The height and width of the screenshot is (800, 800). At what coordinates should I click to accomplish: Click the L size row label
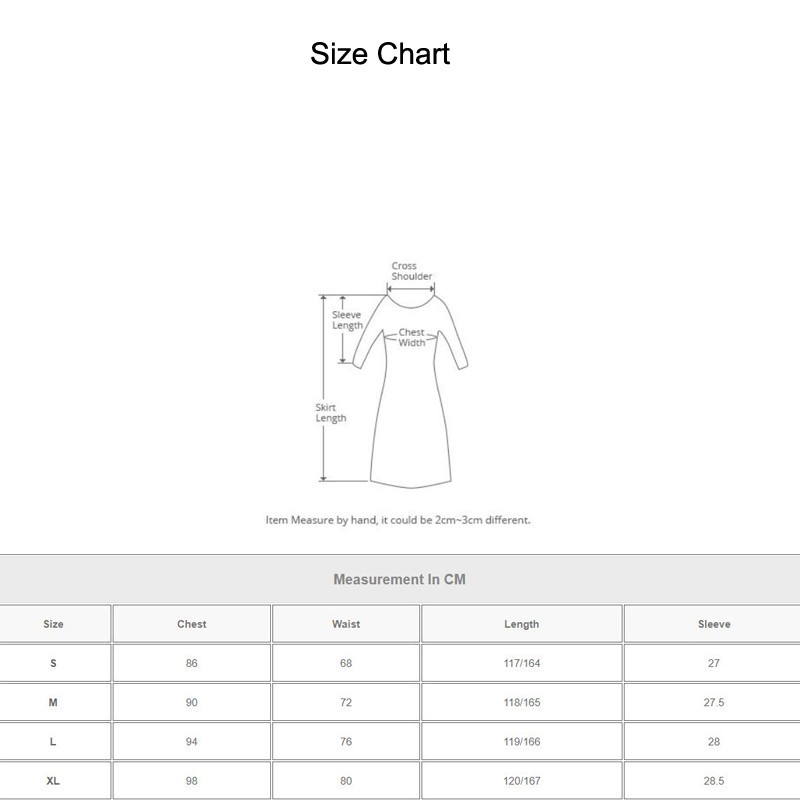point(54,741)
